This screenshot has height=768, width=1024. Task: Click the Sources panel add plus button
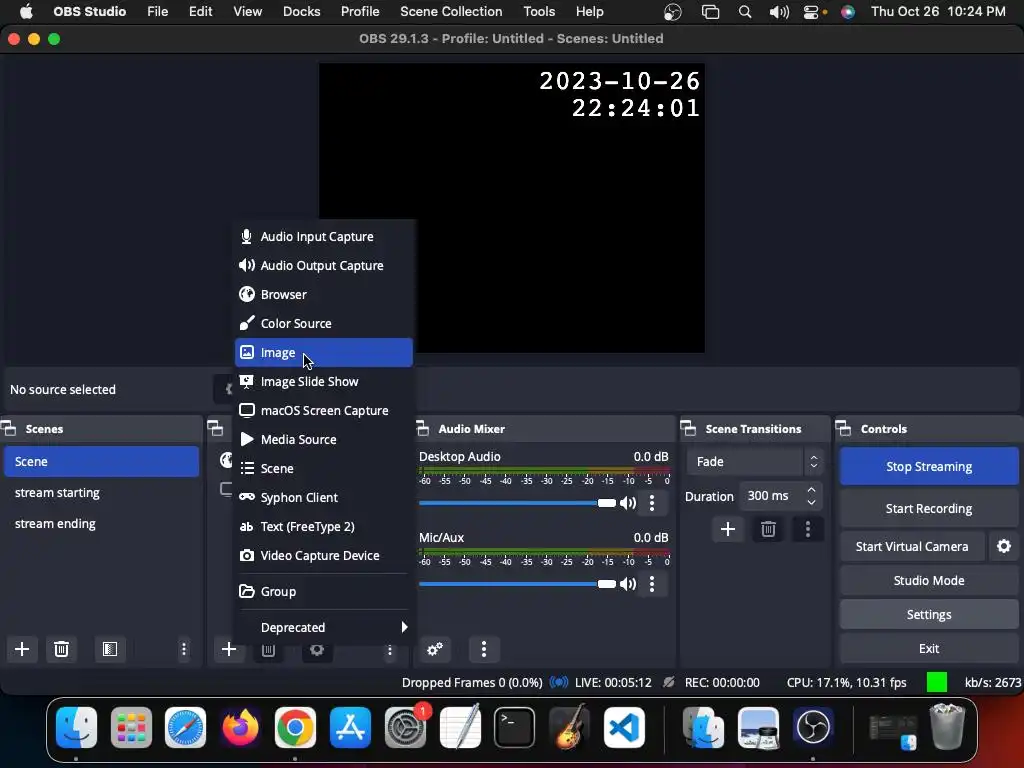click(229, 649)
